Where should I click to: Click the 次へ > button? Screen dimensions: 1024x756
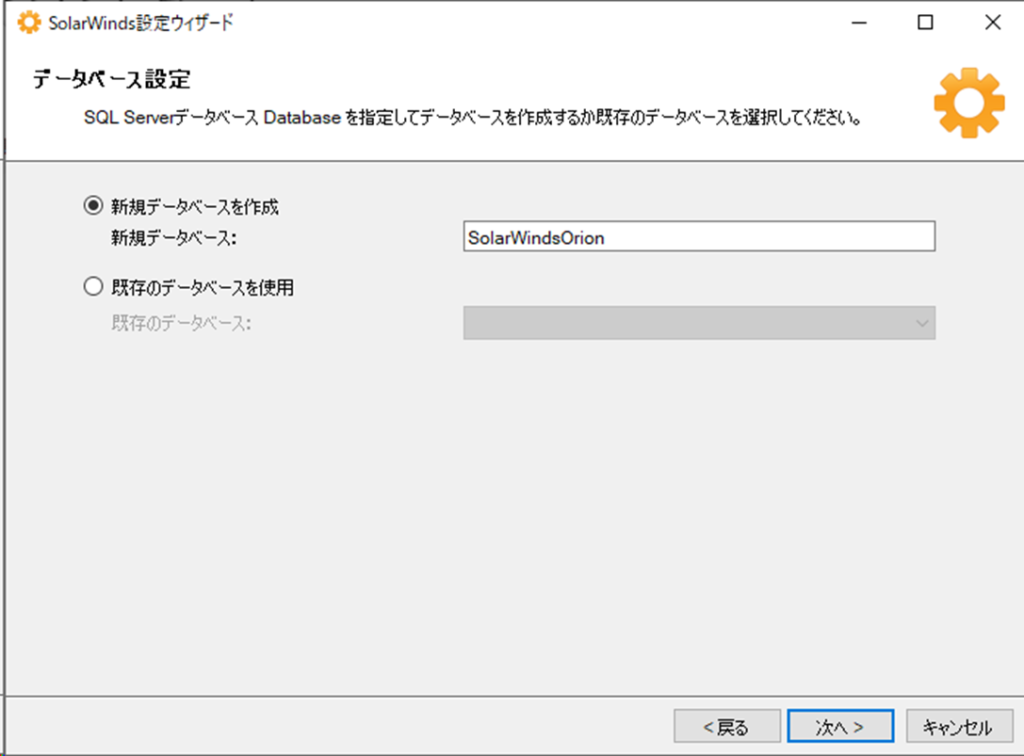840,726
